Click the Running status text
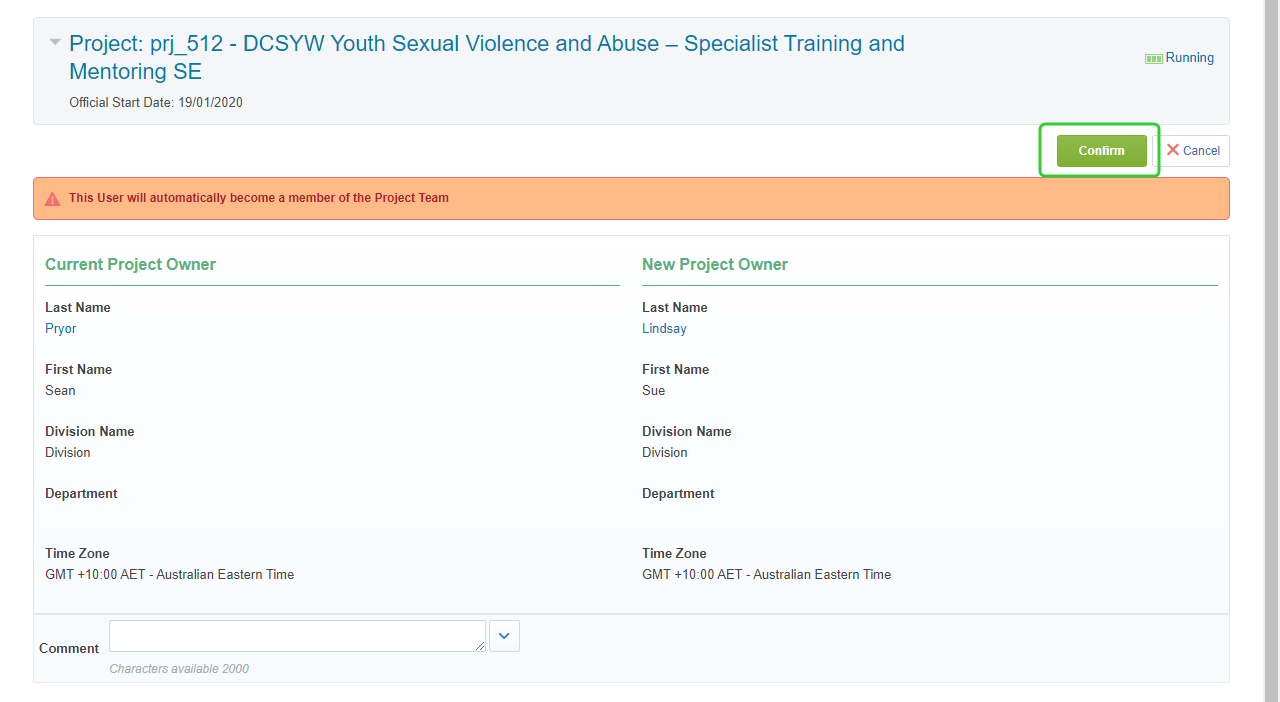This screenshot has width=1280, height=702. coord(1190,58)
